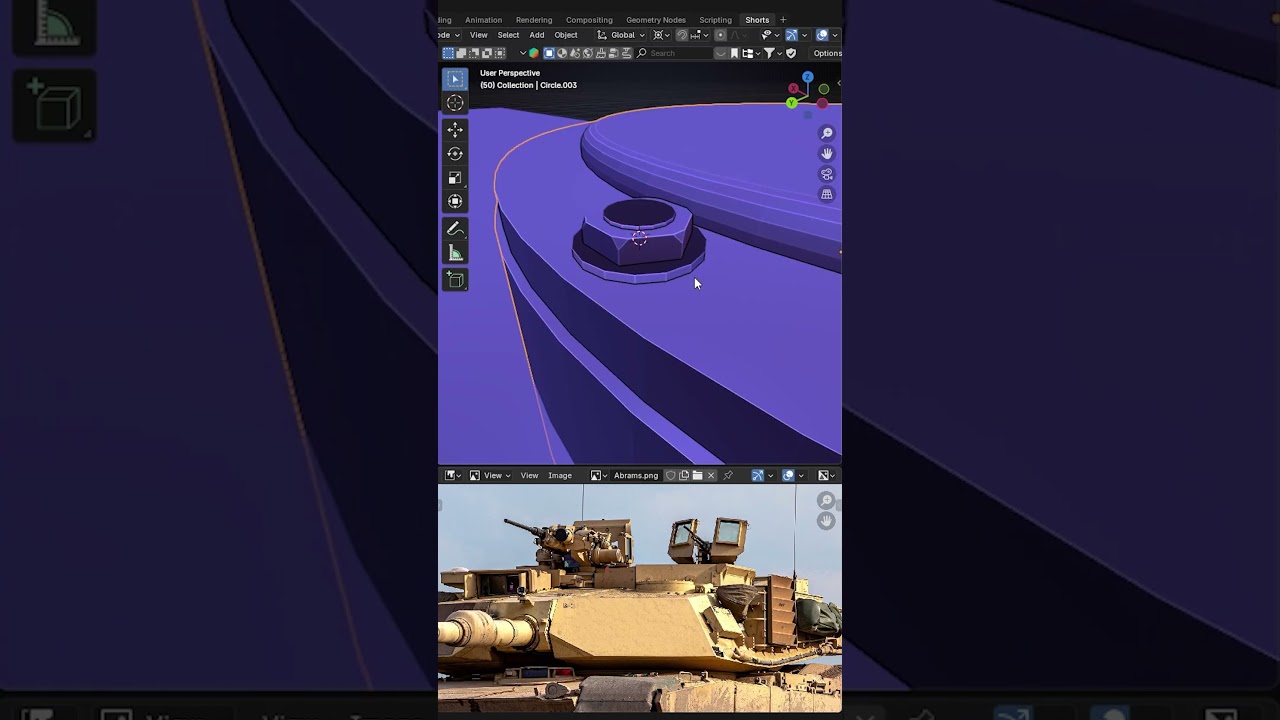Click image editor zoom magnifier
This screenshot has width=1280, height=720.
click(826, 500)
